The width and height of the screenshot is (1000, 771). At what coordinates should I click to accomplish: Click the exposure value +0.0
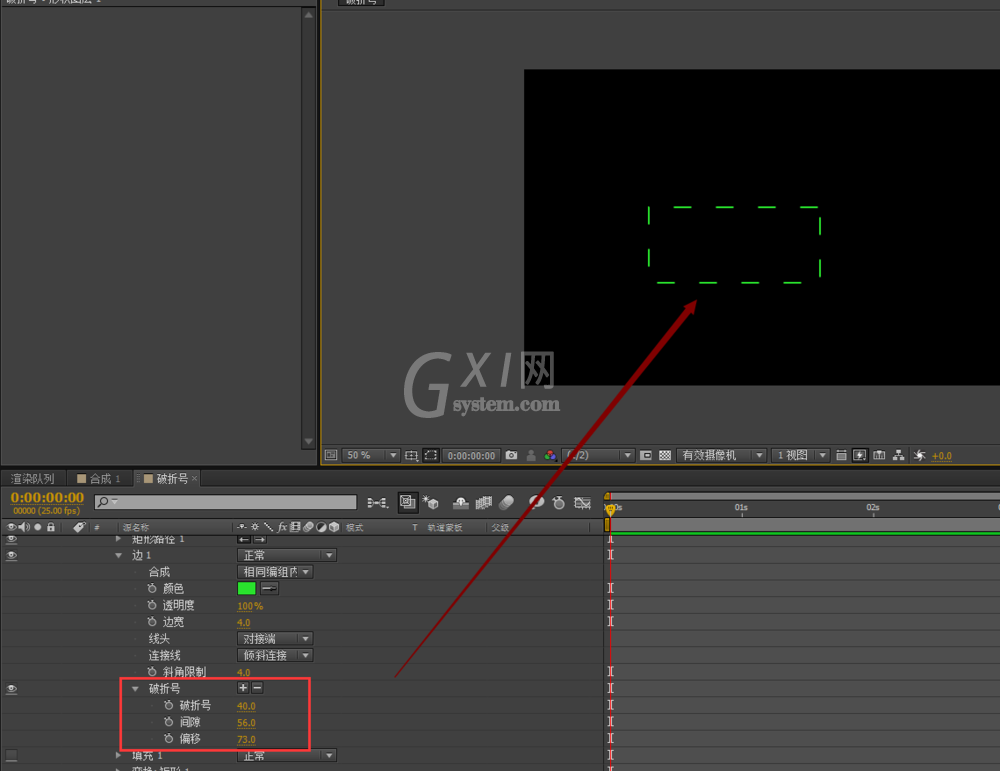tap(941, 456)
